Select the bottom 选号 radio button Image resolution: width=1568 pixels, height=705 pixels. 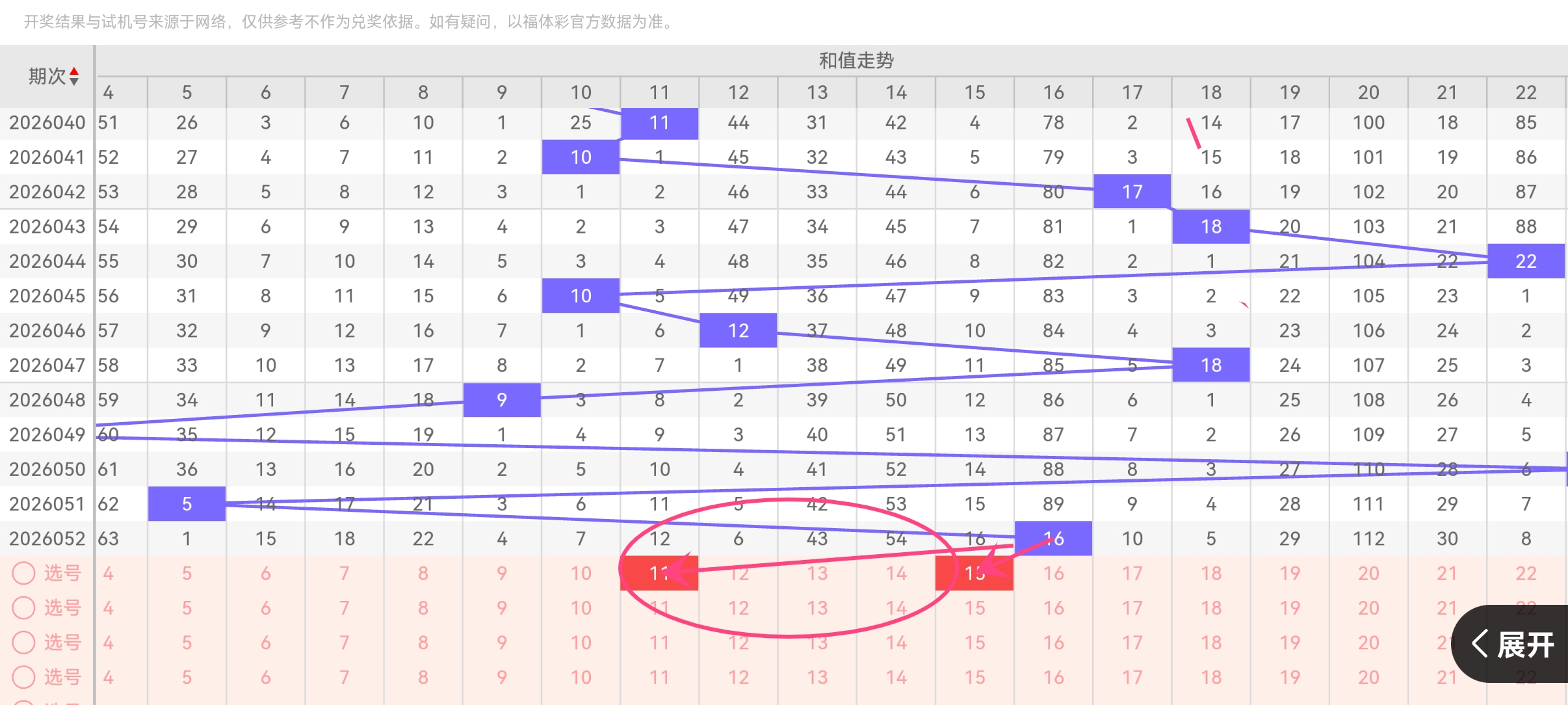point(24,676)
